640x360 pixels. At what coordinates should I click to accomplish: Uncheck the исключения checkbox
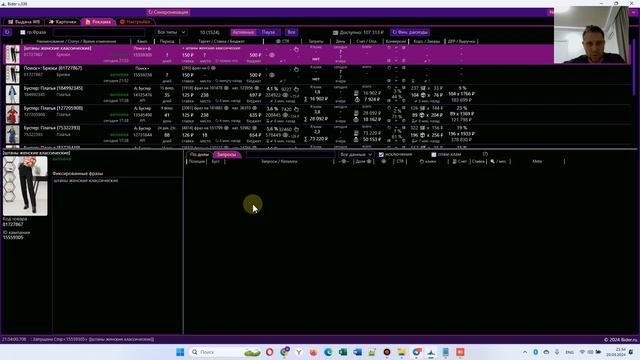pos(381,155)
